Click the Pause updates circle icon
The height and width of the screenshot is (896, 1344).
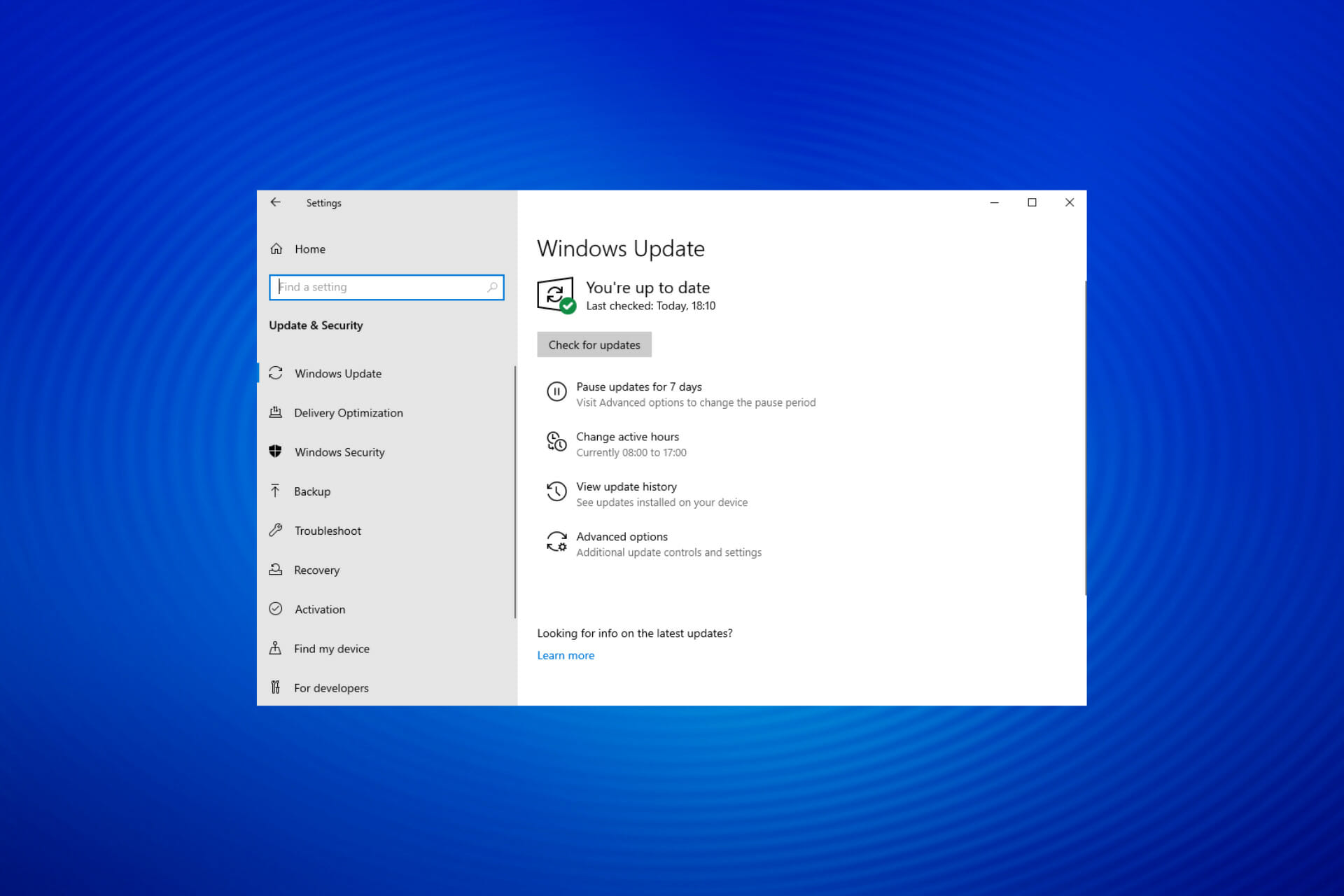tap(556, 391)
